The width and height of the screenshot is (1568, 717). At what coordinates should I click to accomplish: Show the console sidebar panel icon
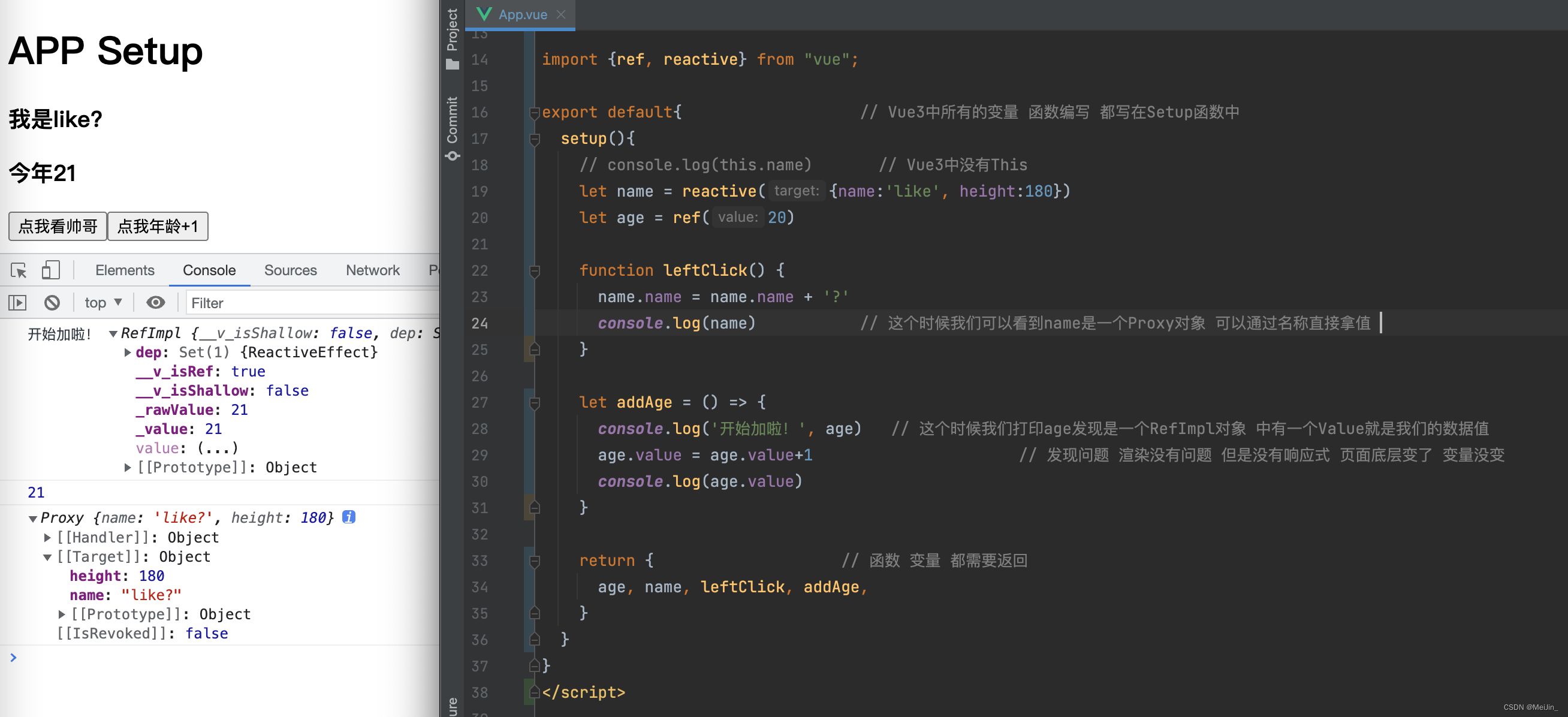17,303
